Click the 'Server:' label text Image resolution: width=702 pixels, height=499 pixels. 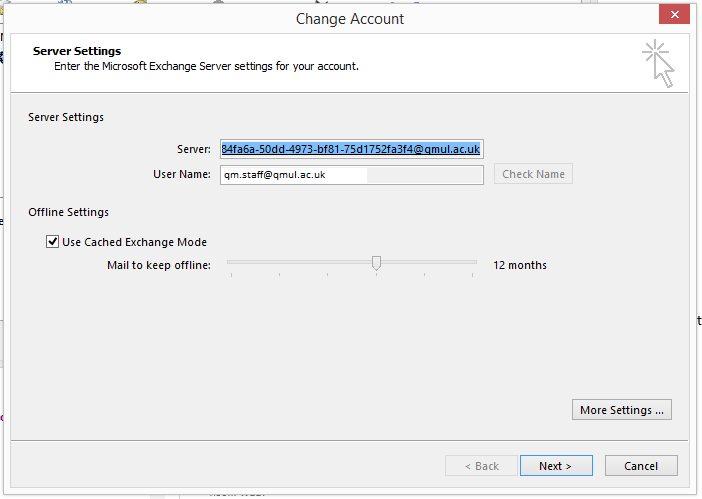[x=194, y=149]
